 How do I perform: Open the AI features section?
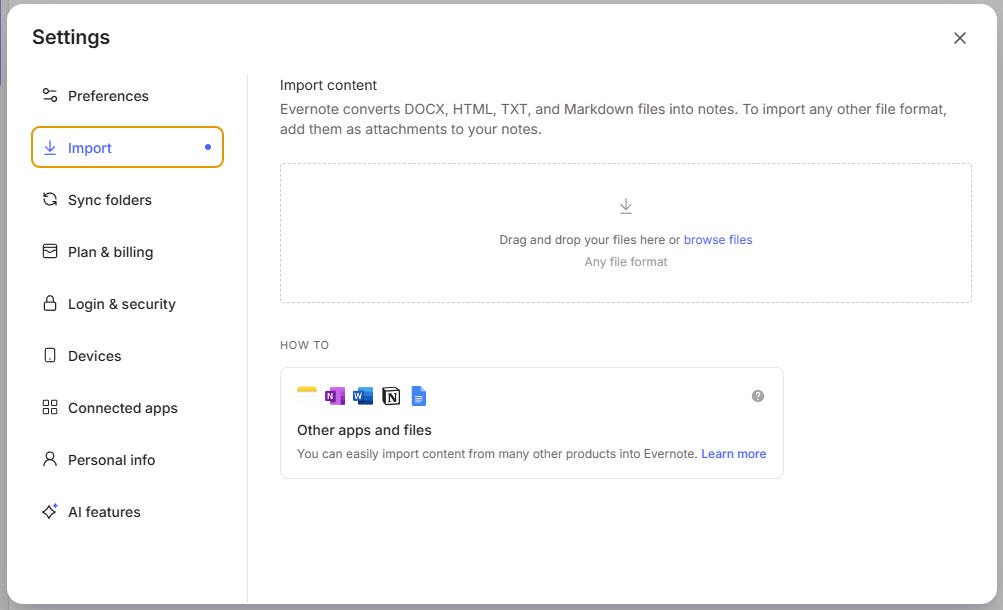(x=127, y=511)
